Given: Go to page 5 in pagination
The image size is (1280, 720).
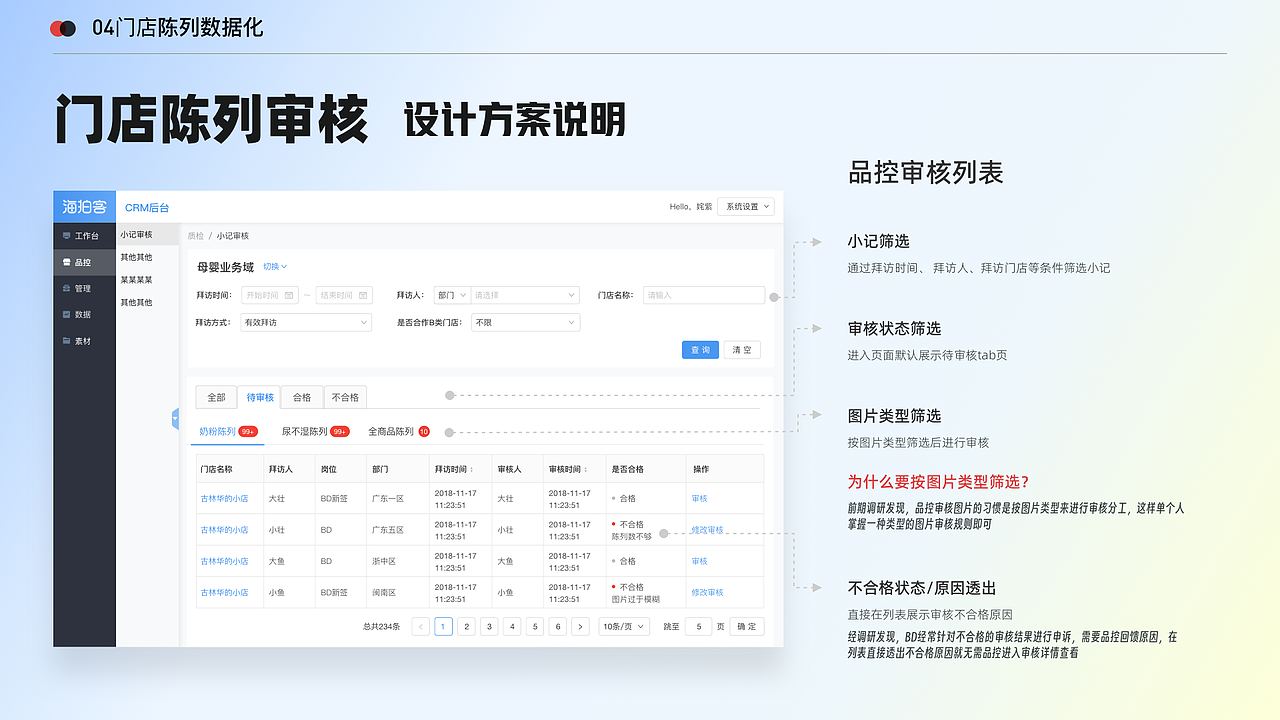Looking at the screenshot, I should click(x=535, y=627).
